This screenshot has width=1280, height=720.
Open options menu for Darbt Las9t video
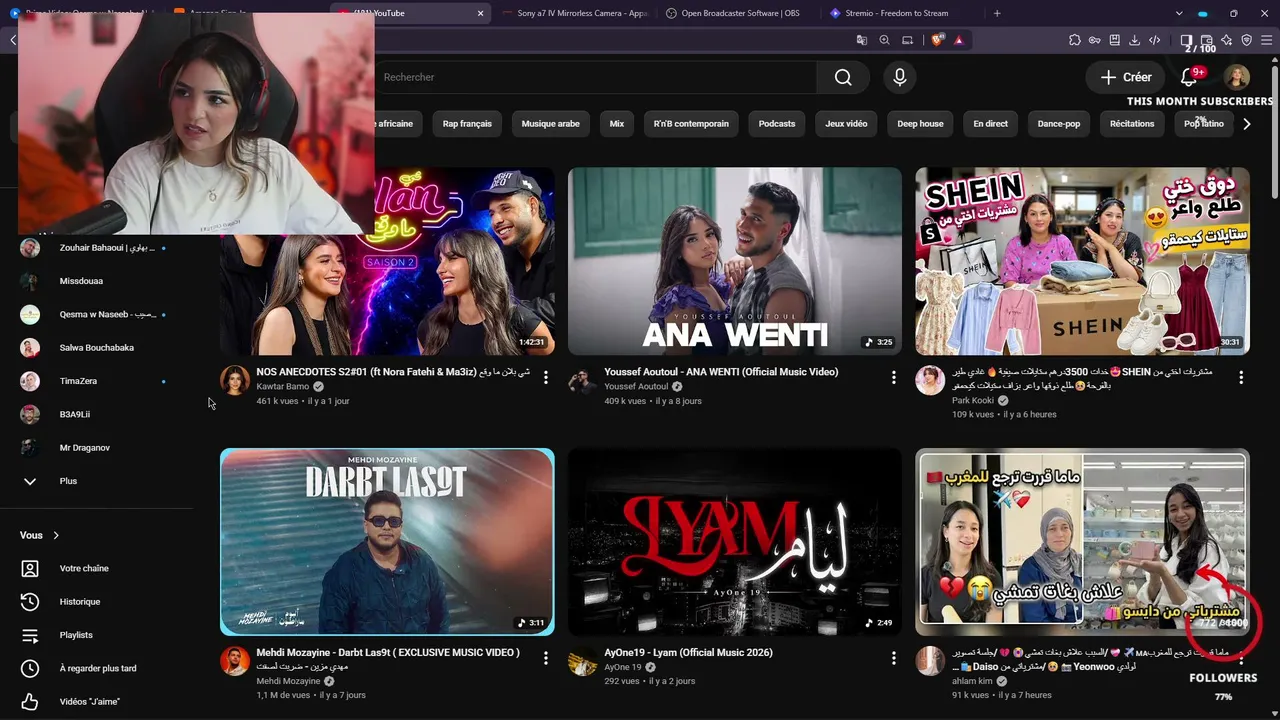pos(546,658)
